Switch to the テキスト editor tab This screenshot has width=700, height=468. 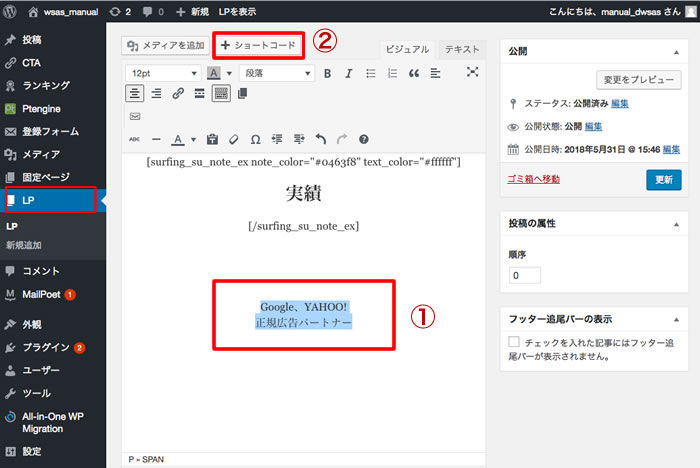462,49
